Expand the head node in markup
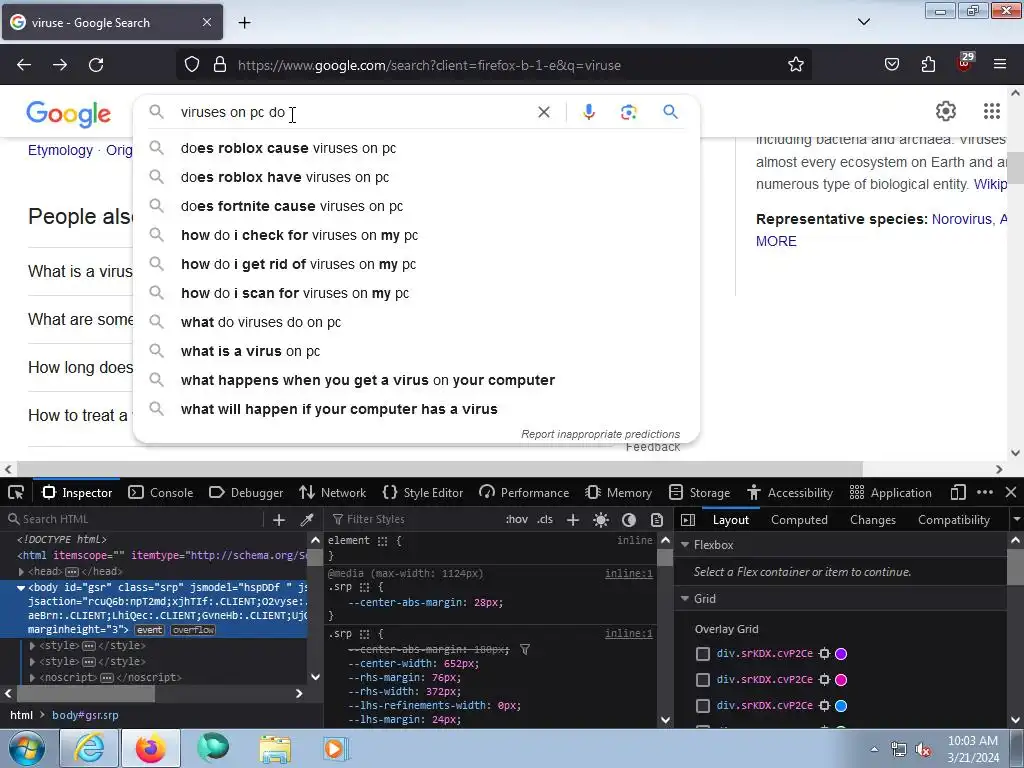Image resolution: width=1024 pixels, height=768 pixels. (x=21, y=571)
